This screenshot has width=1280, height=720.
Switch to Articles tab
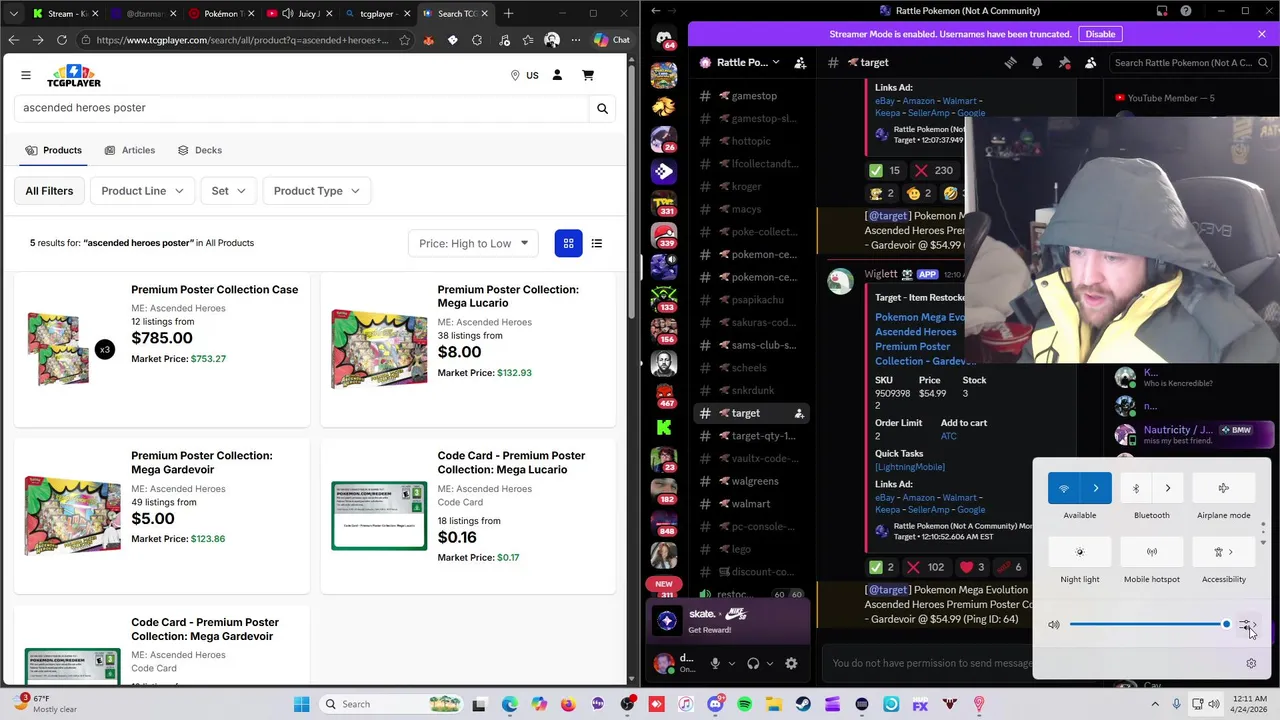pos(129,150)
